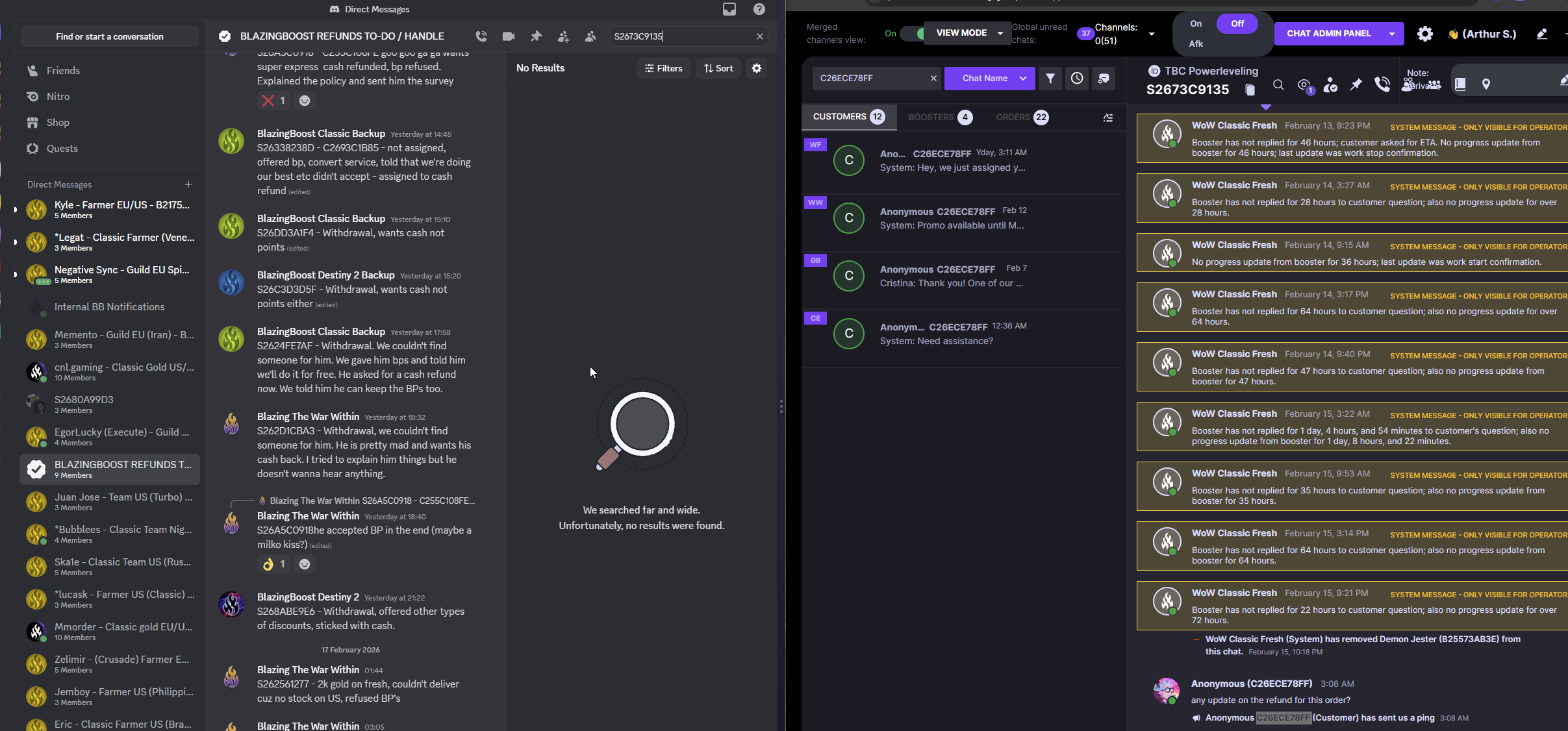Image resolution: width=1568 pixels, height=731 pixels.
Task: Open Anonymous (C26ECE78FF) sender name
Action: pyautogui.click(x=1252, y=684)
